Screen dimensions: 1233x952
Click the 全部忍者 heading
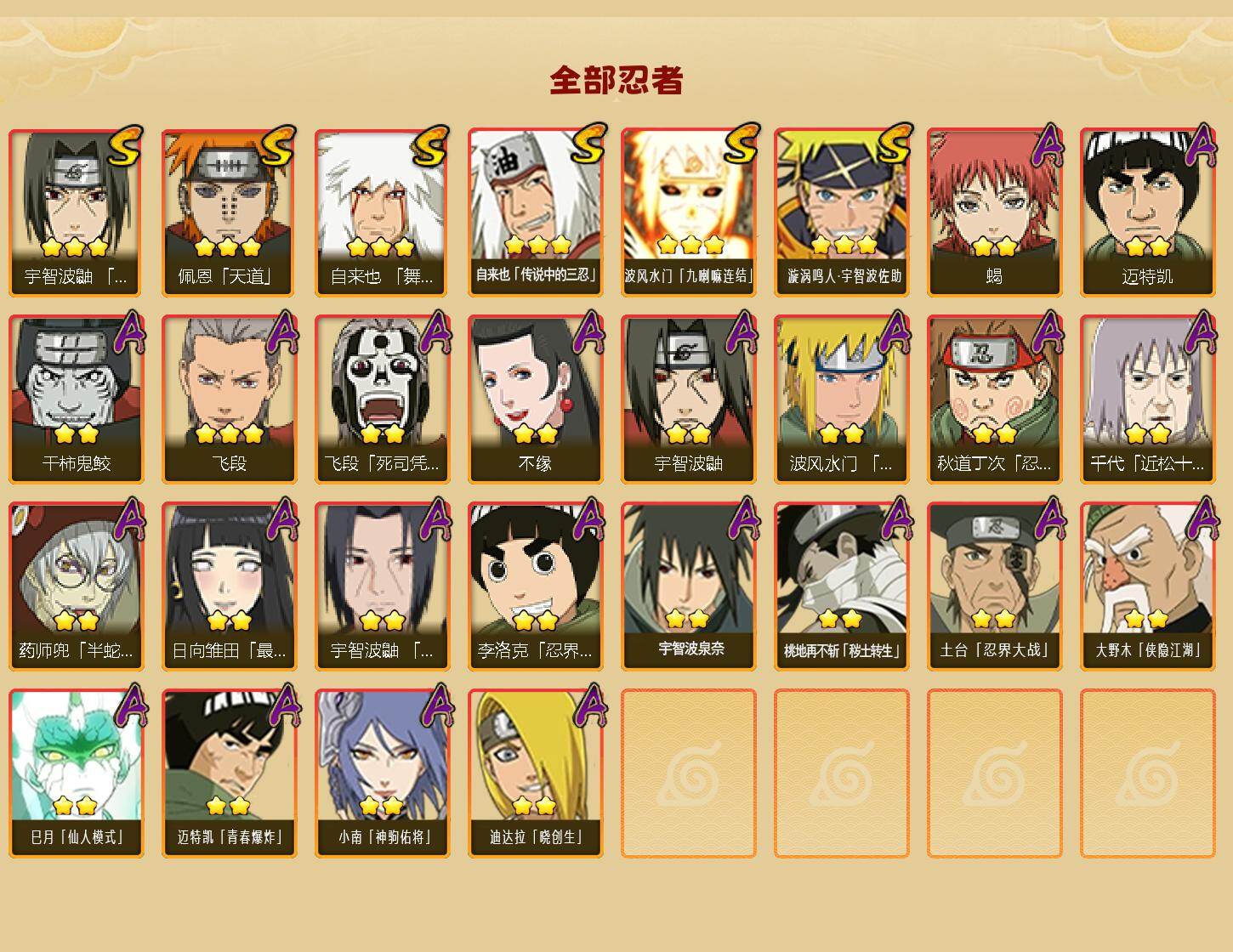point(616,81)
